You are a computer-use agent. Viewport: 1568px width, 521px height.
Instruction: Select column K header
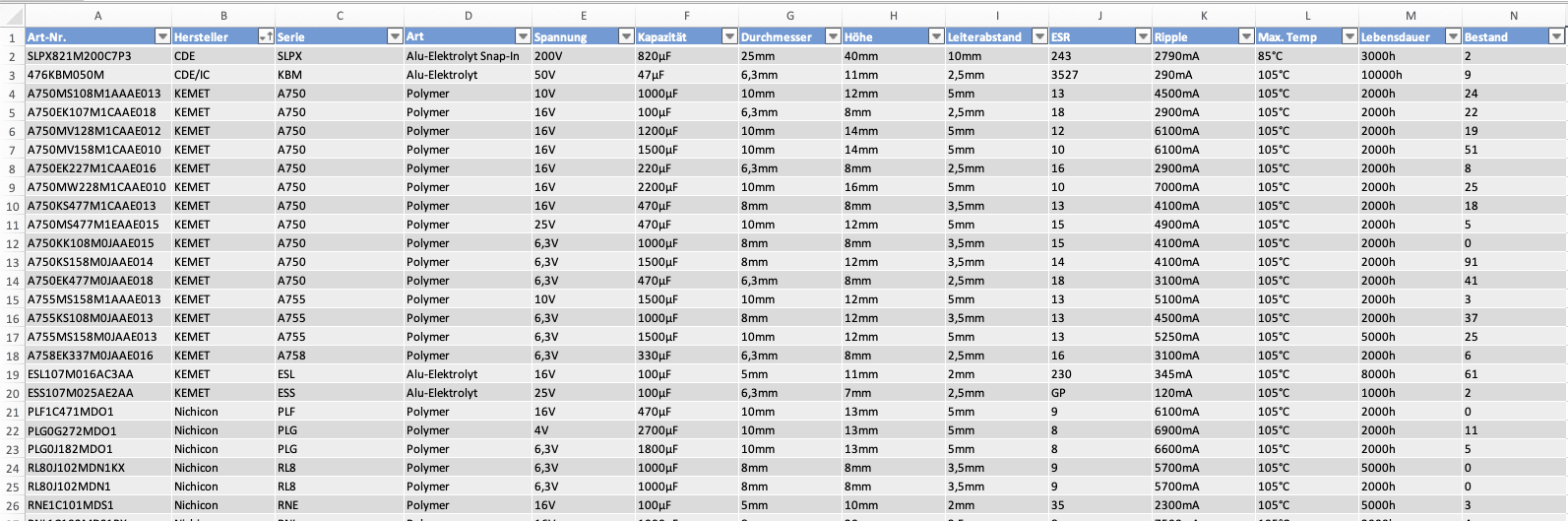pyautogui.click(x=1204, y=16)
